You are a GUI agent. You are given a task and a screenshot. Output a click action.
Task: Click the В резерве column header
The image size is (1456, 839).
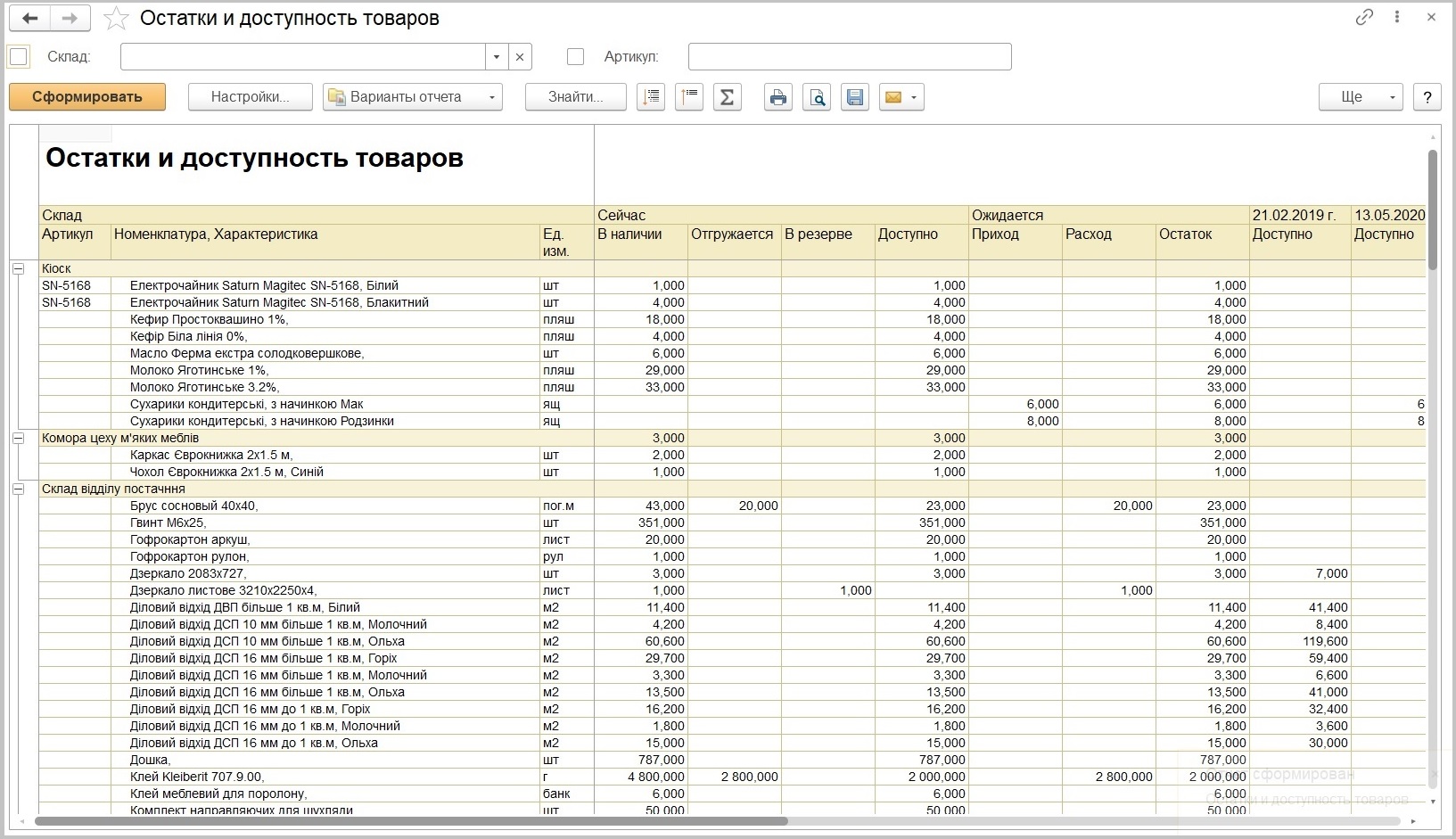pyautogui.click(x=828, y=242)
